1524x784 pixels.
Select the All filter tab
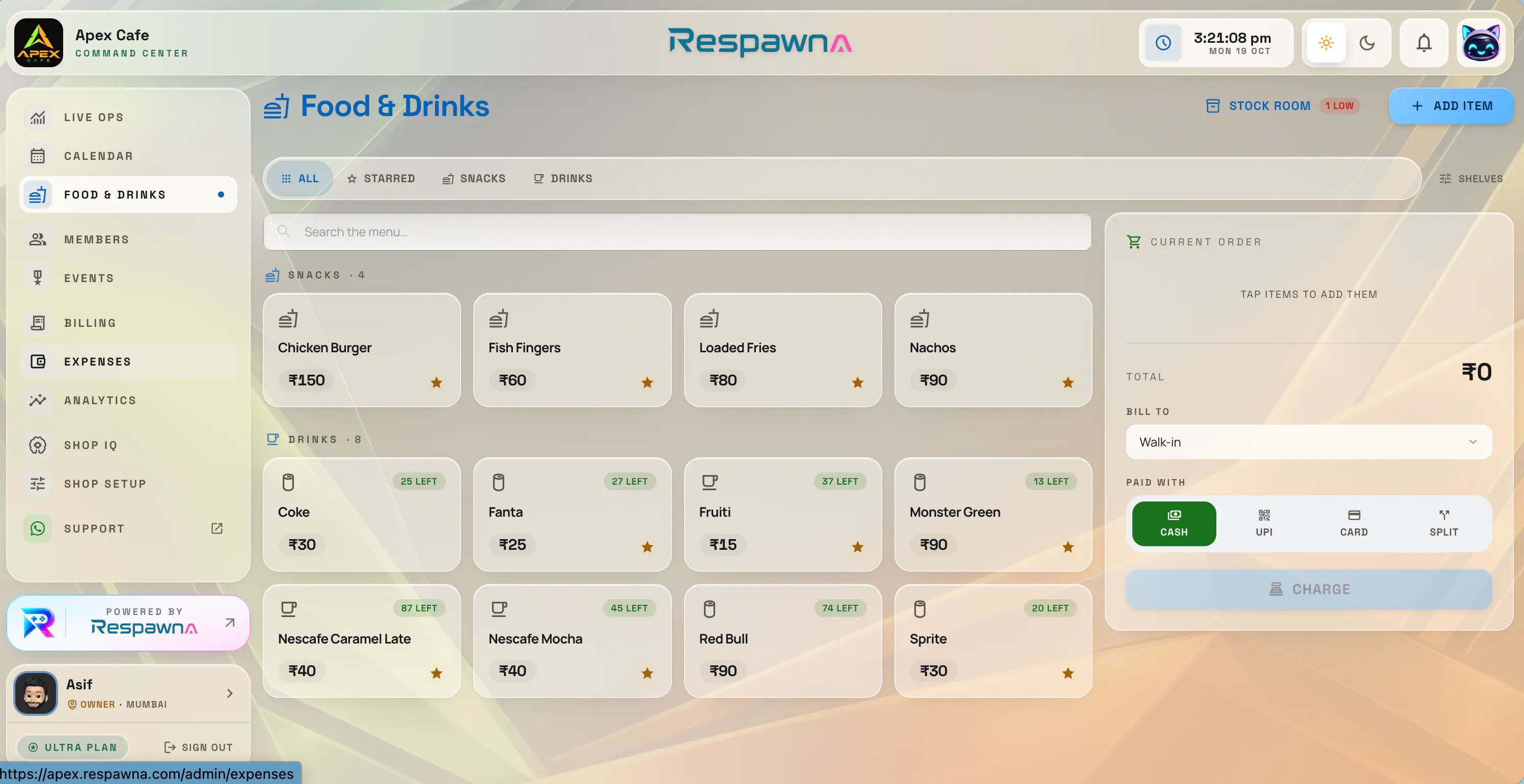click(300, 179)
